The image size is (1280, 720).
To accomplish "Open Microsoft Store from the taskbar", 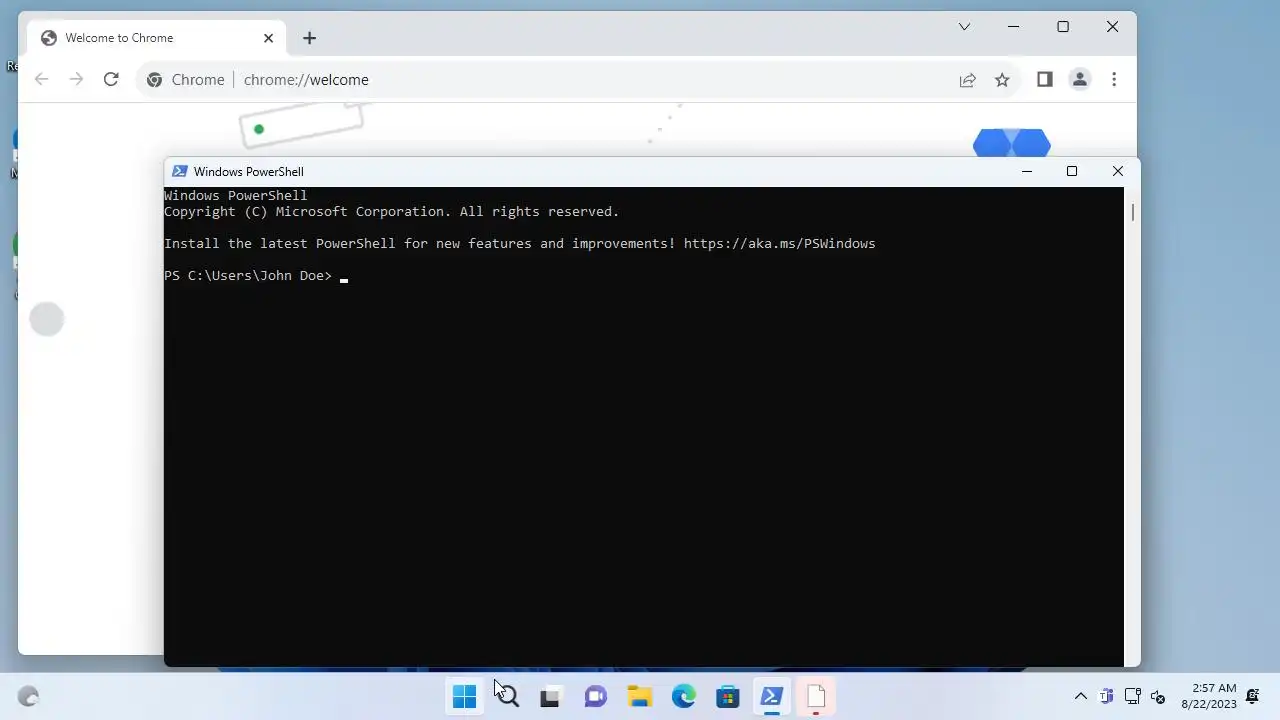I will pos(728,697).
